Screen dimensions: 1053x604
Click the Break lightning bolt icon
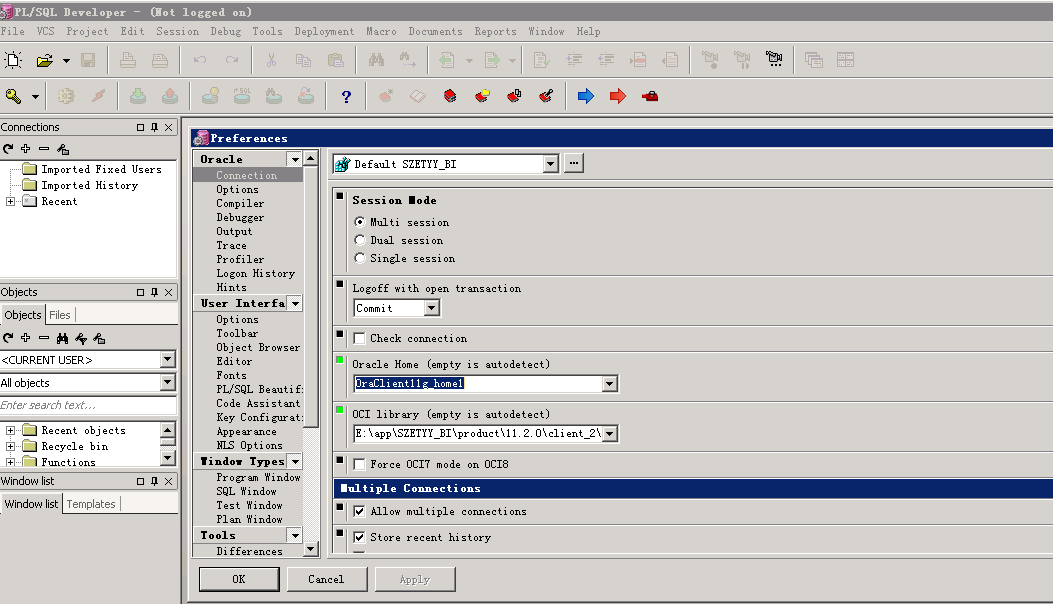click(x=99, y=96)
